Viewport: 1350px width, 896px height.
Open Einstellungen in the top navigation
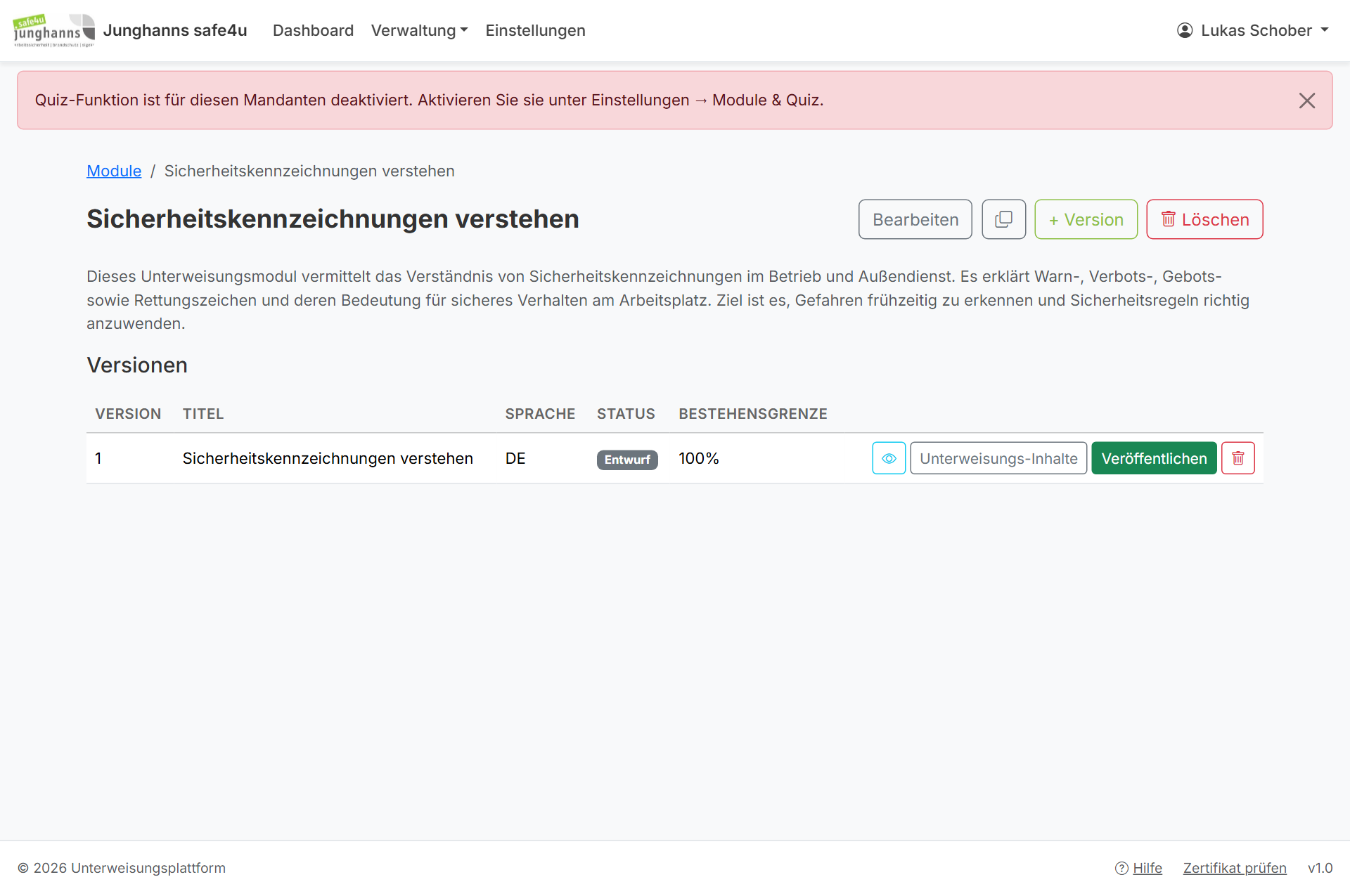click(x=535, y=30)
